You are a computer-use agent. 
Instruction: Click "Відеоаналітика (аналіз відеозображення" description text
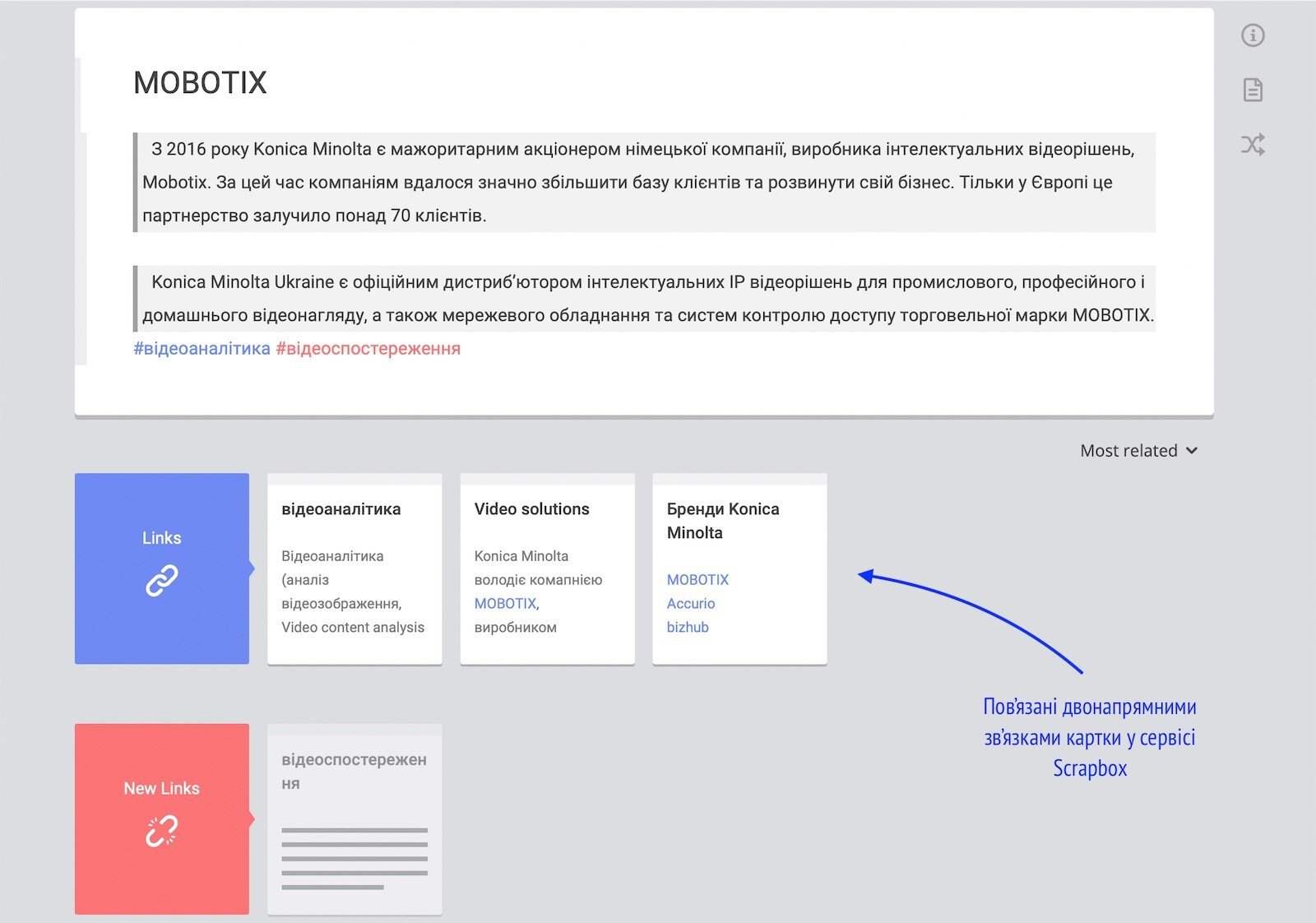click(353, 591)
